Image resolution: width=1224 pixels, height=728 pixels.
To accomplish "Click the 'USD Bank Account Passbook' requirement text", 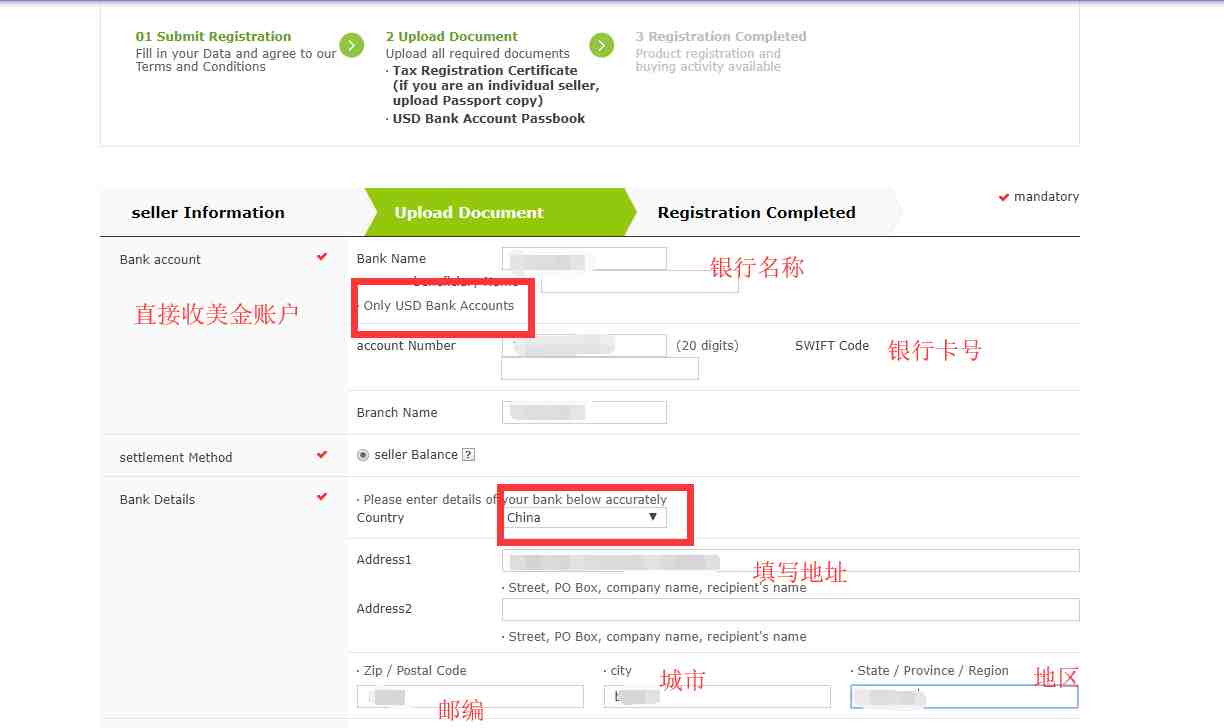I will pyautogui.click(x=489, y=118).
